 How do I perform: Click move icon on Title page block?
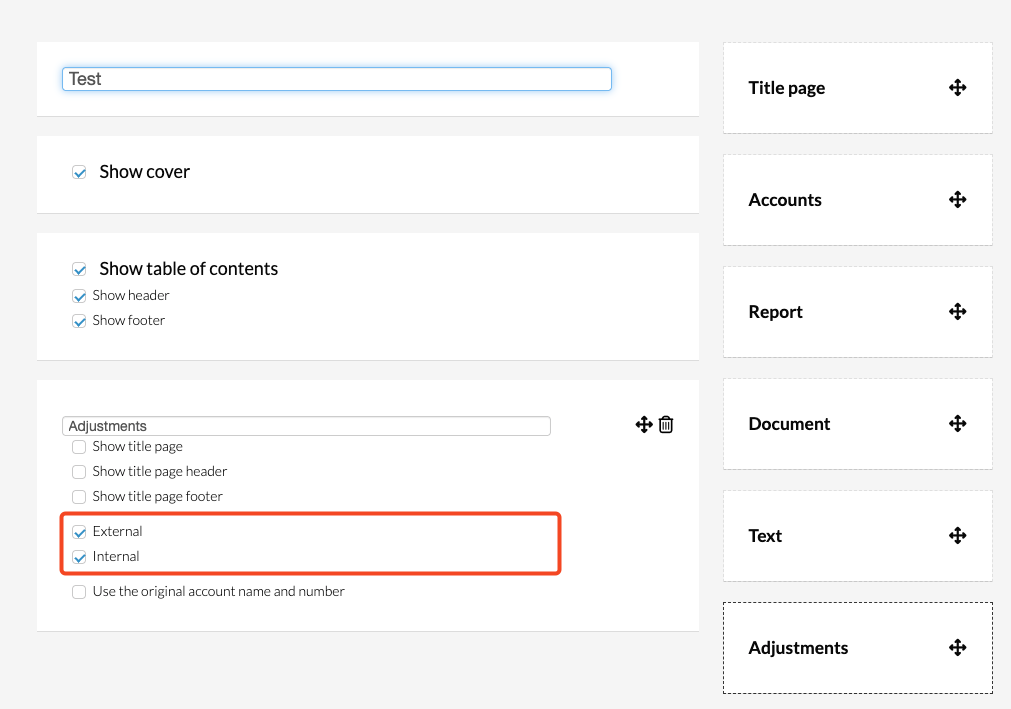pyautogui.click(x=957, y=88)
